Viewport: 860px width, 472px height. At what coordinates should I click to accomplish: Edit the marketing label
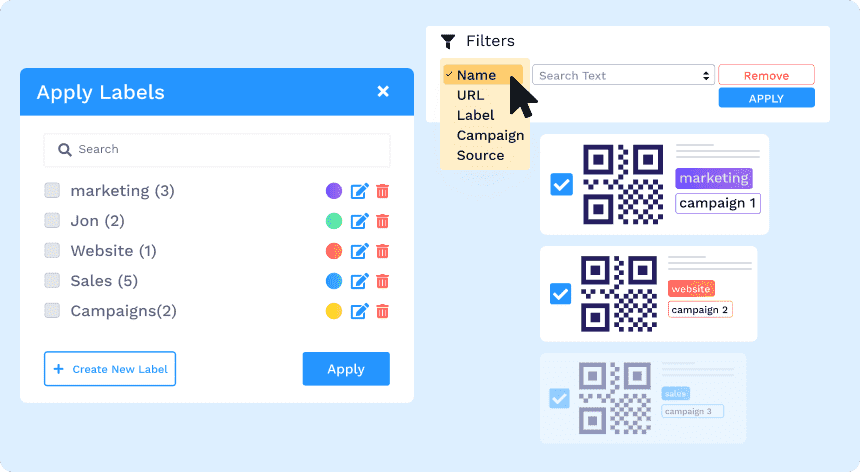click(x=359, y=191)
